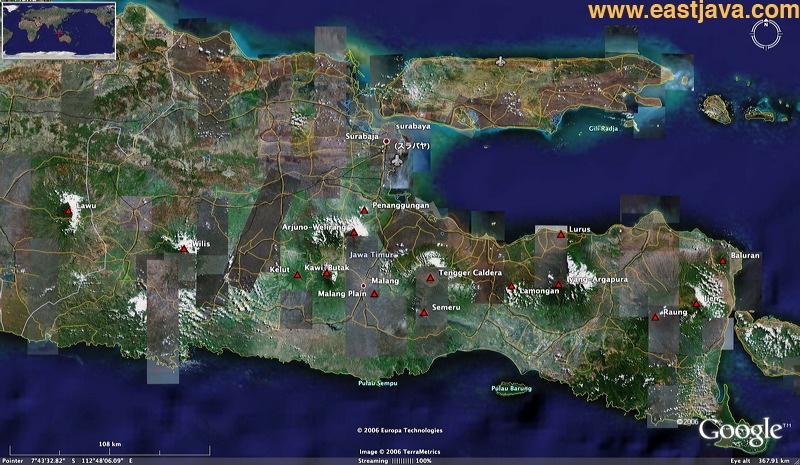Image resolution: width=800 pixels, height=465 pixels.
Task: Select the Baluran volcano marker
Action: [722, 260]
